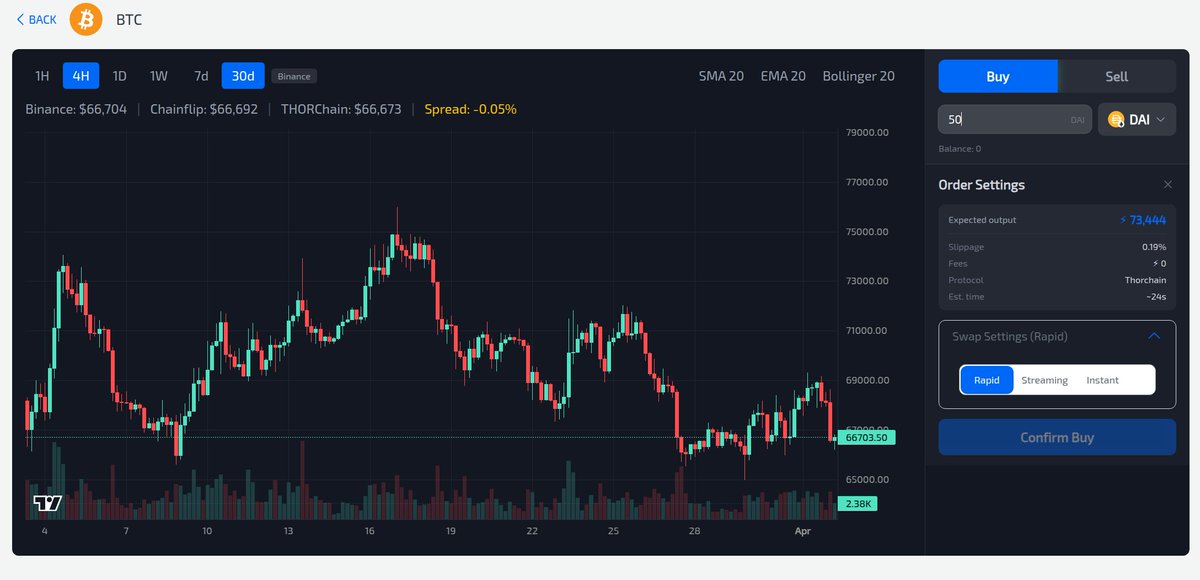The height and width of the screenshot is (580, 1200).
Task: Close the Order Settings panel
Action: pyautogui.click(x=1167, y=185)
